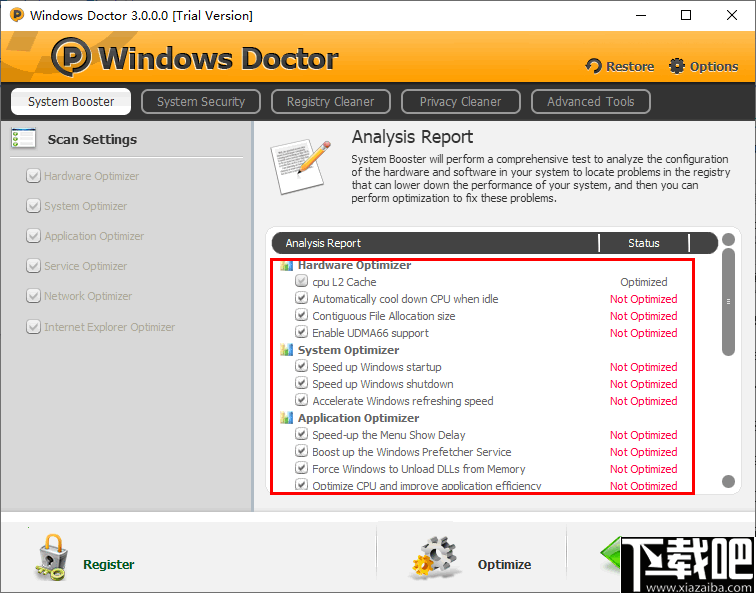Image resolution: width=756 pixels, height=593 pixels.
Task: Uncheck Enable UDMA66 support
Action: click(301, 332)
